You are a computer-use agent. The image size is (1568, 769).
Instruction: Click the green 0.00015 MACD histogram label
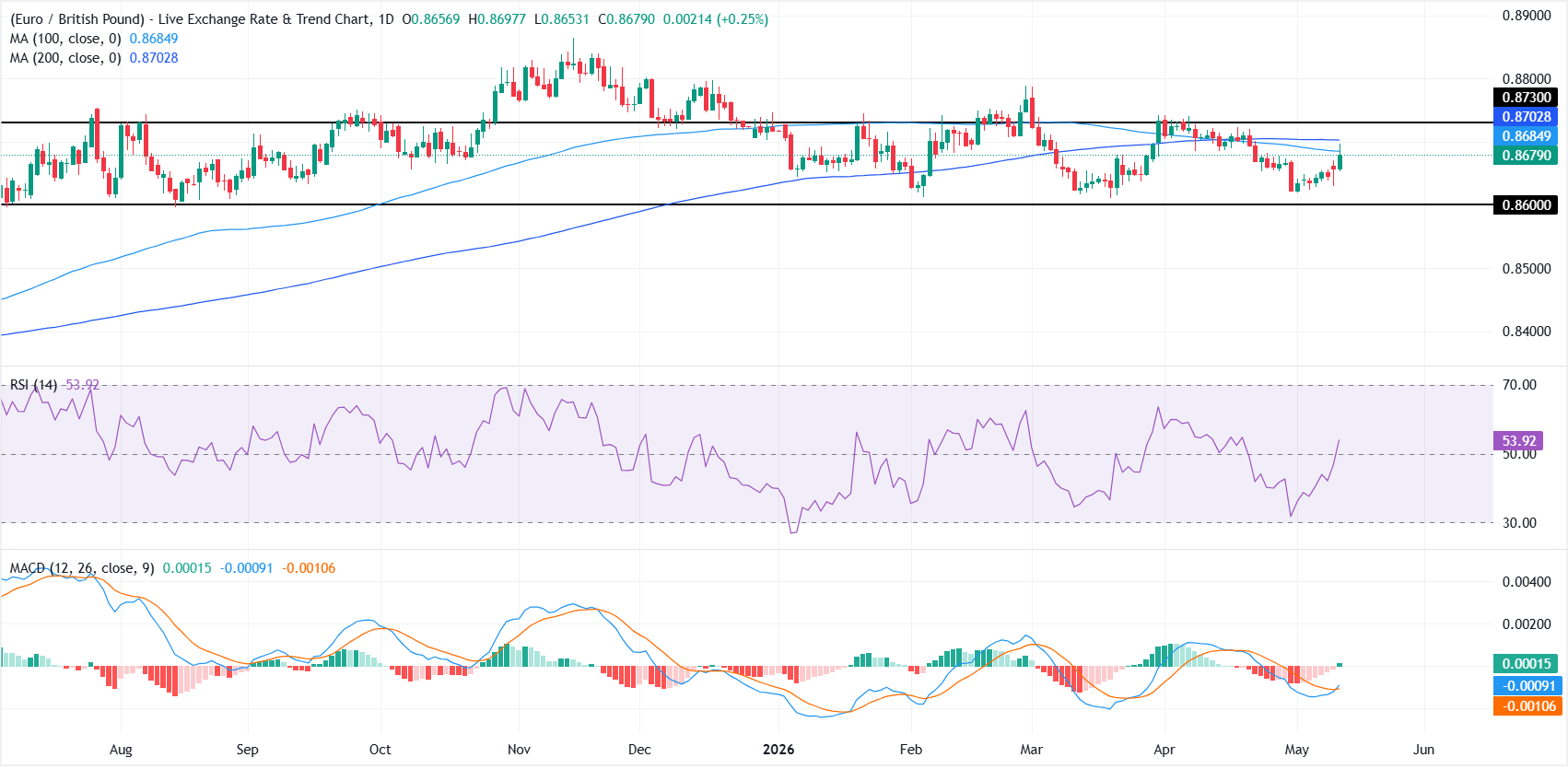pos(1526,664)
